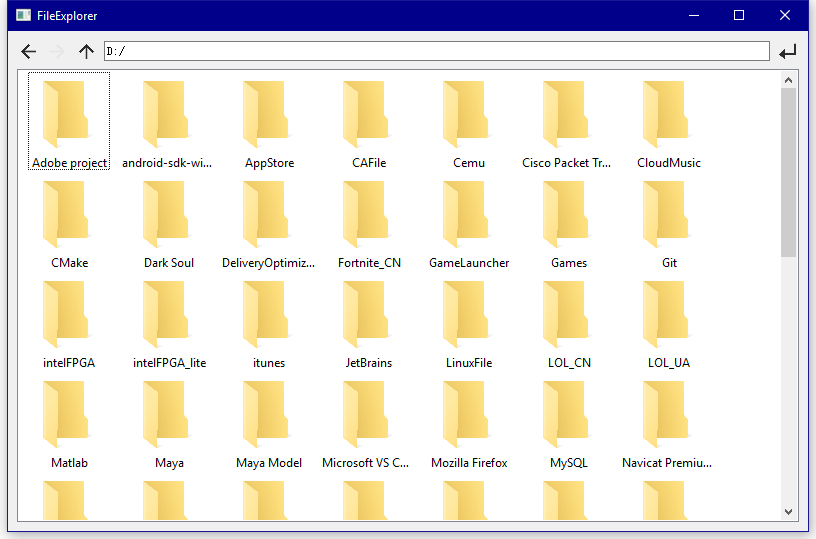Close the FileExplorer window
Screen dimensions: 816x539
click(785, 16)
